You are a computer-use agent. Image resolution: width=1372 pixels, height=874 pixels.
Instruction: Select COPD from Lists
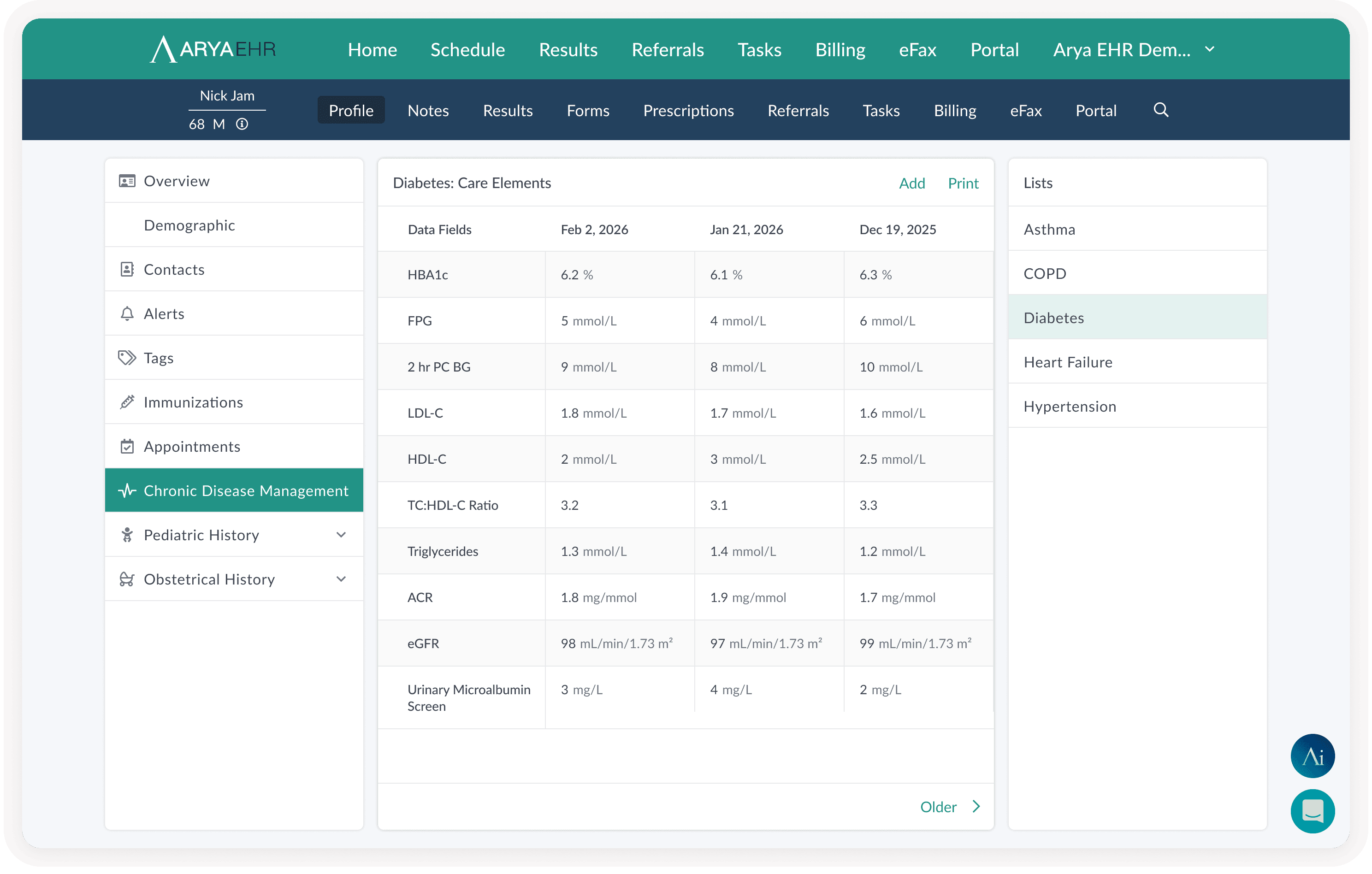click(x=1137, y=273)
